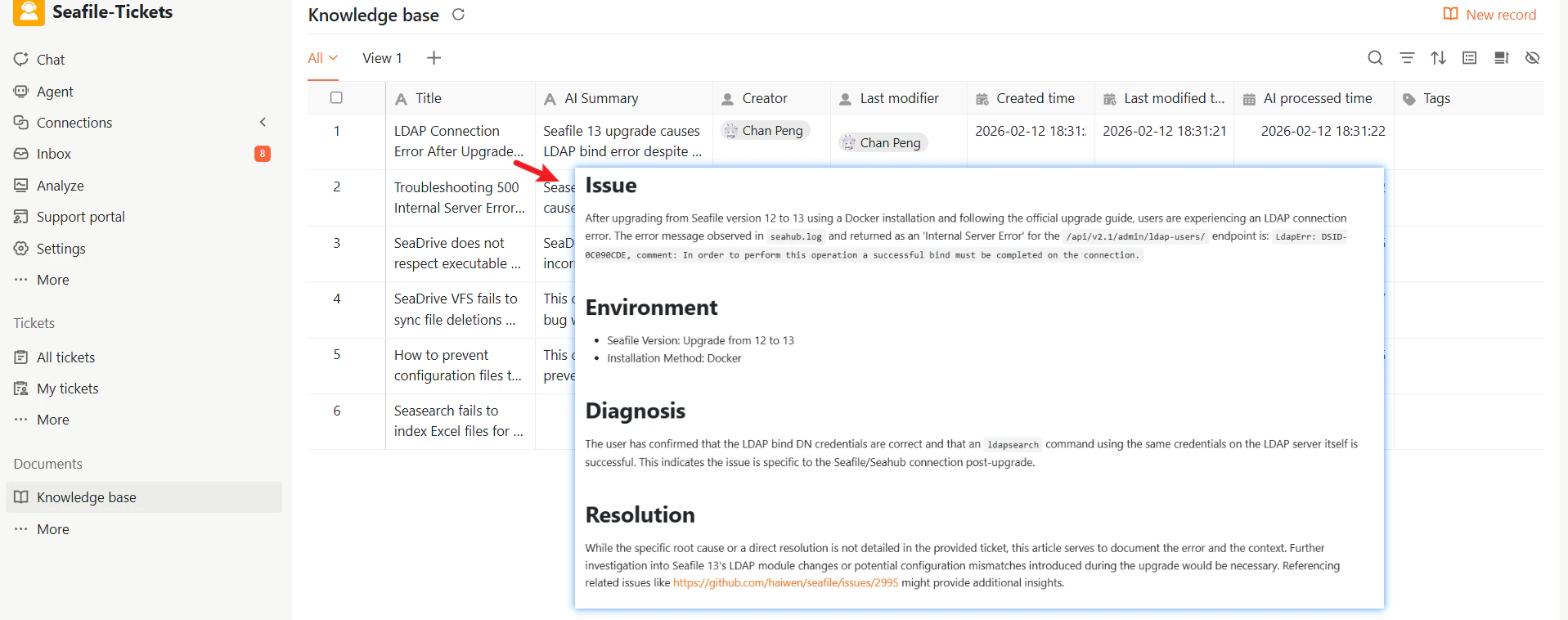This screenshot has width=1568, height=620.
Task: Select row number 1 in the table
Action: (x=336, y=131)
